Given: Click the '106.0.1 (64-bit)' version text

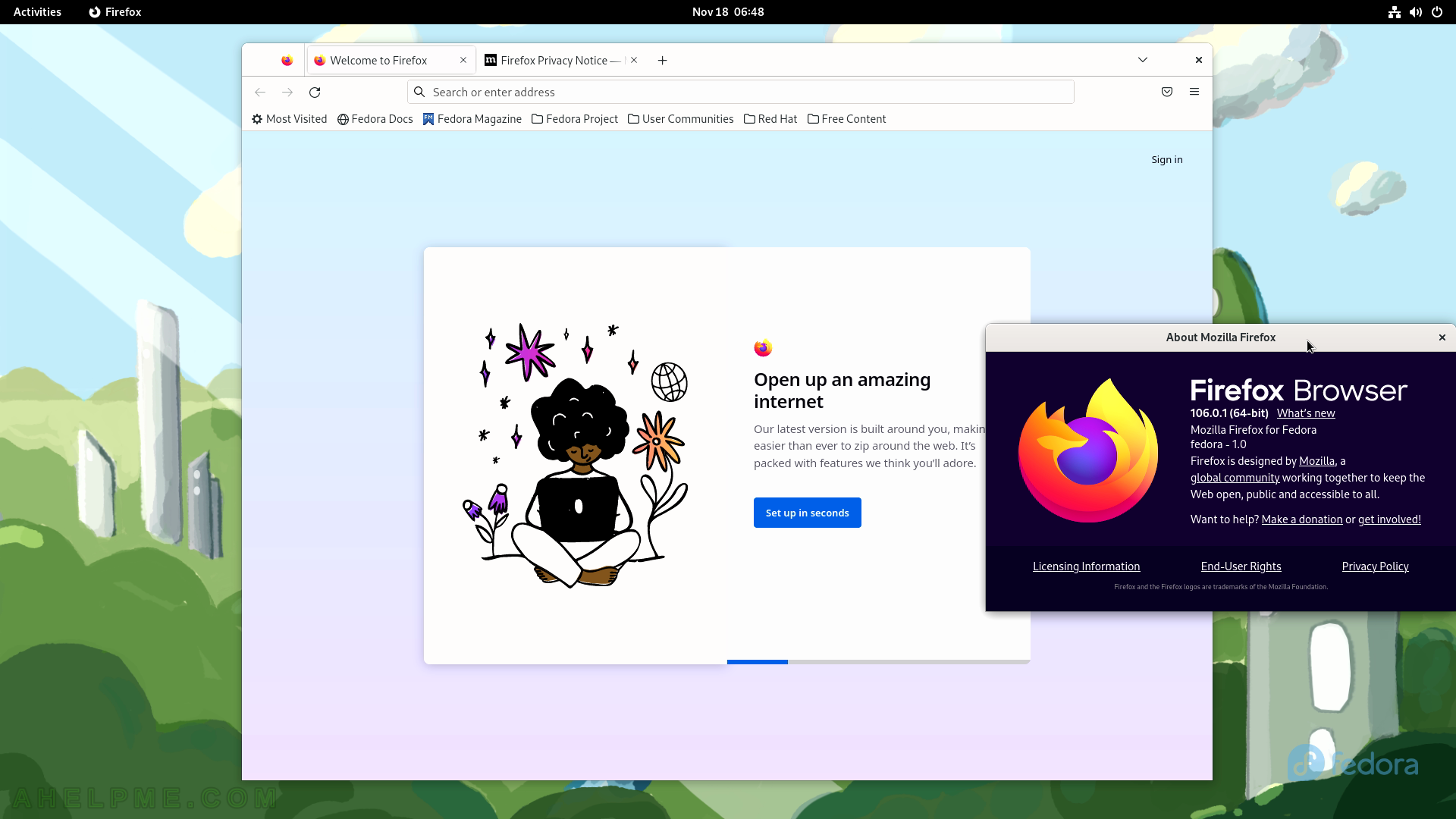Looking at the screenshot, I should point(1229,413).
